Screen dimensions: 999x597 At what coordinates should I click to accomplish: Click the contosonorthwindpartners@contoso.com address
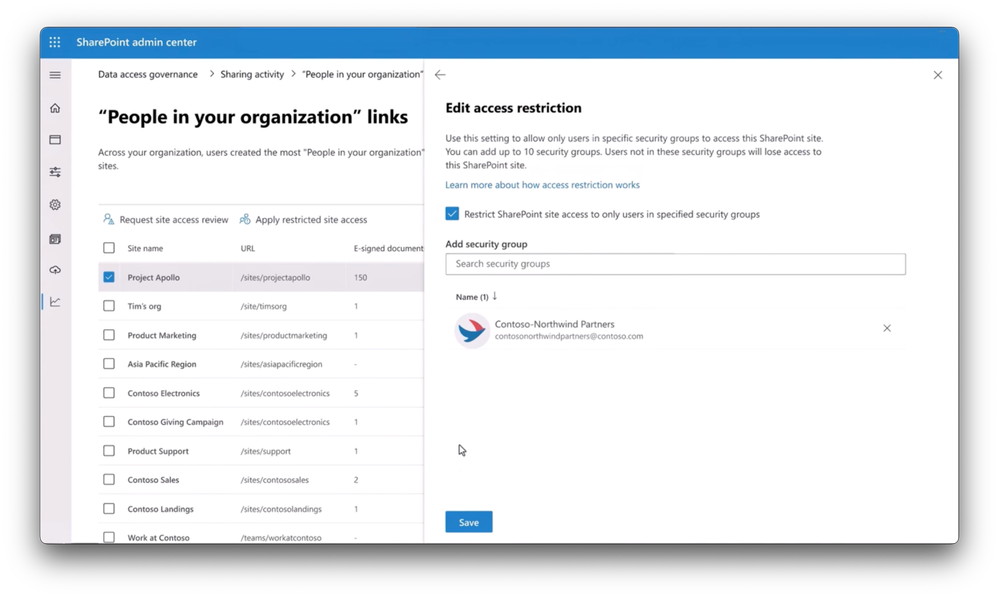pos(569,336)
